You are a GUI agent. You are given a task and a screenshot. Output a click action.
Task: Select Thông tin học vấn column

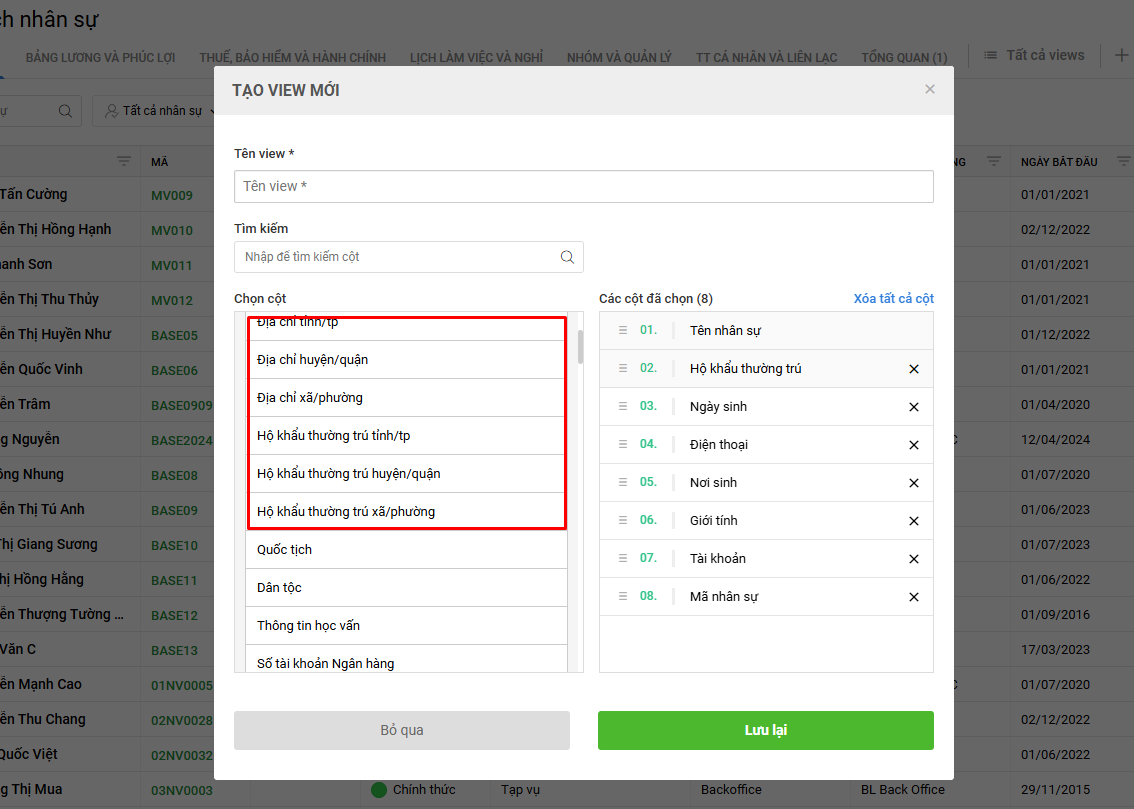tap(406, 625)
